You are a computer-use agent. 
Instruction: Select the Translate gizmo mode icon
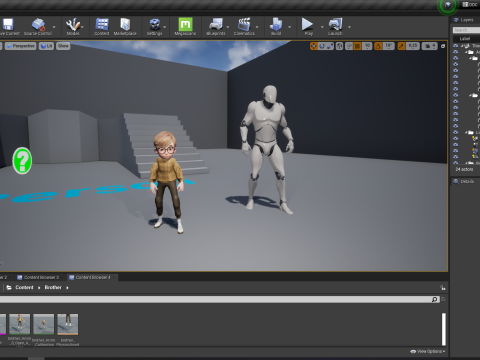click(314, 46)
